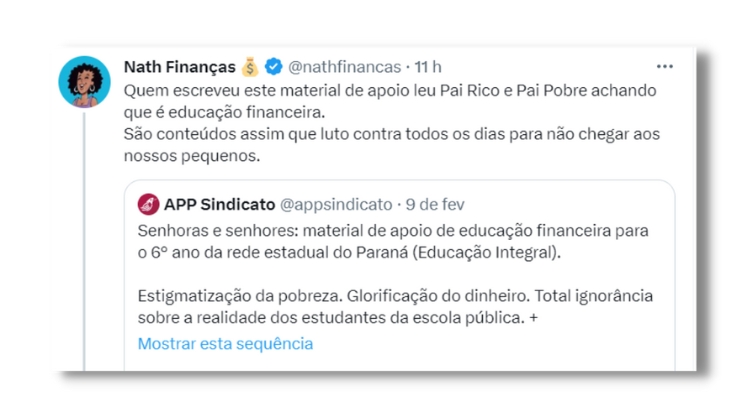This screenshot has height=417, width=750.
Task: Select the APP Sindicato account name
Action: point(219,204)
